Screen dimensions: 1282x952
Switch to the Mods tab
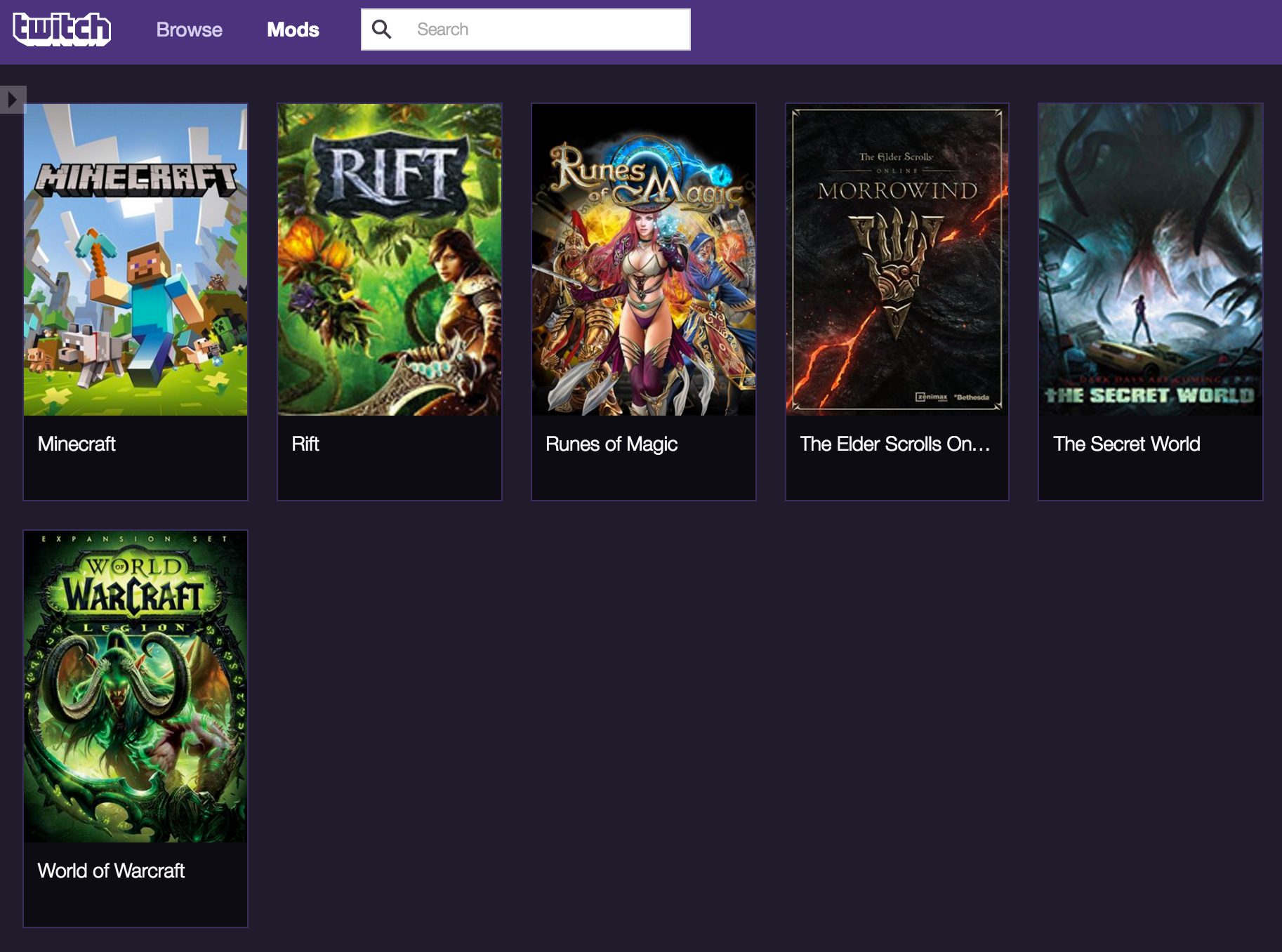(x=293, y=29)
